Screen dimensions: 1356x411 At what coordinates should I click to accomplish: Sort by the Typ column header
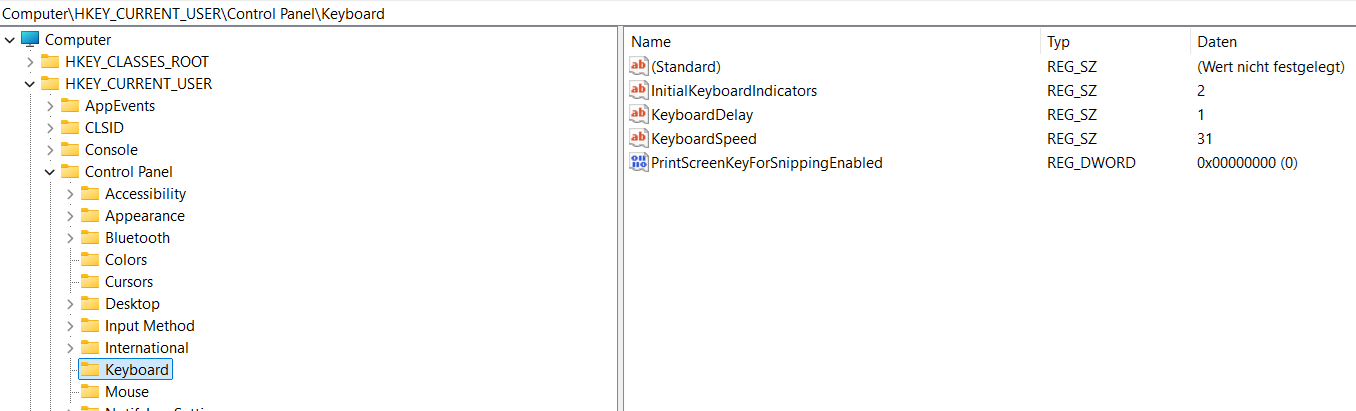1116,42
